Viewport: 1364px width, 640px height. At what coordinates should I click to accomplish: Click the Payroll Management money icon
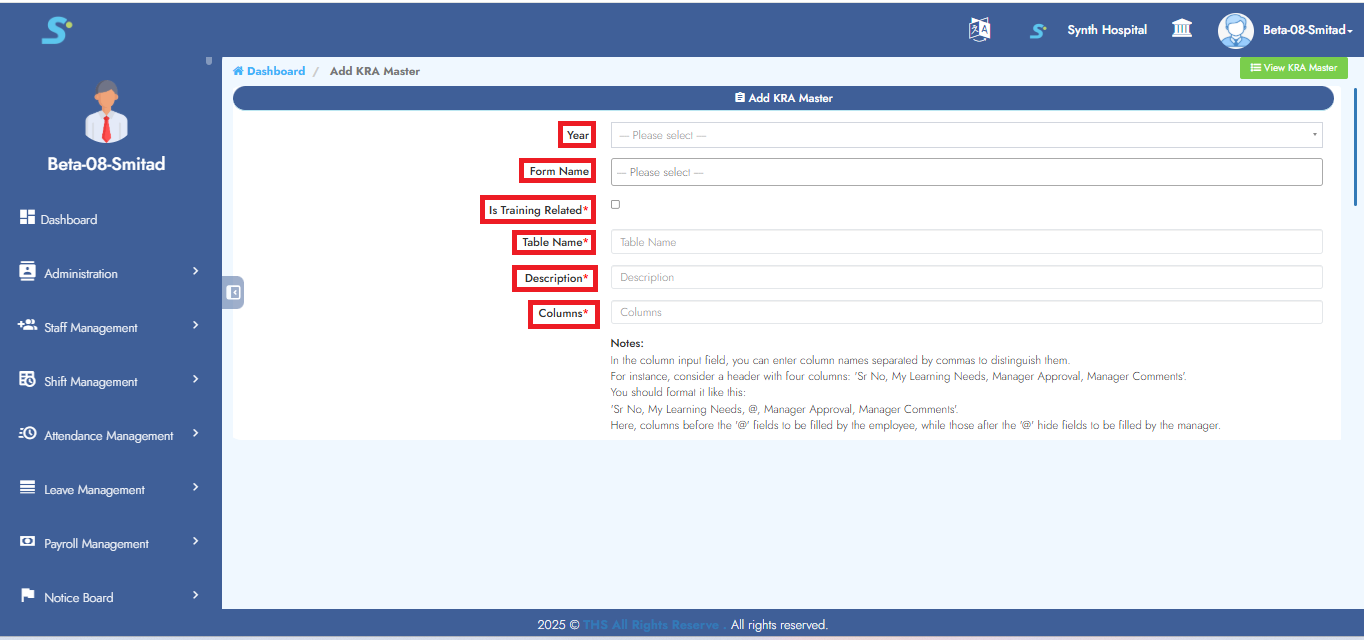[x=28, y=542]
